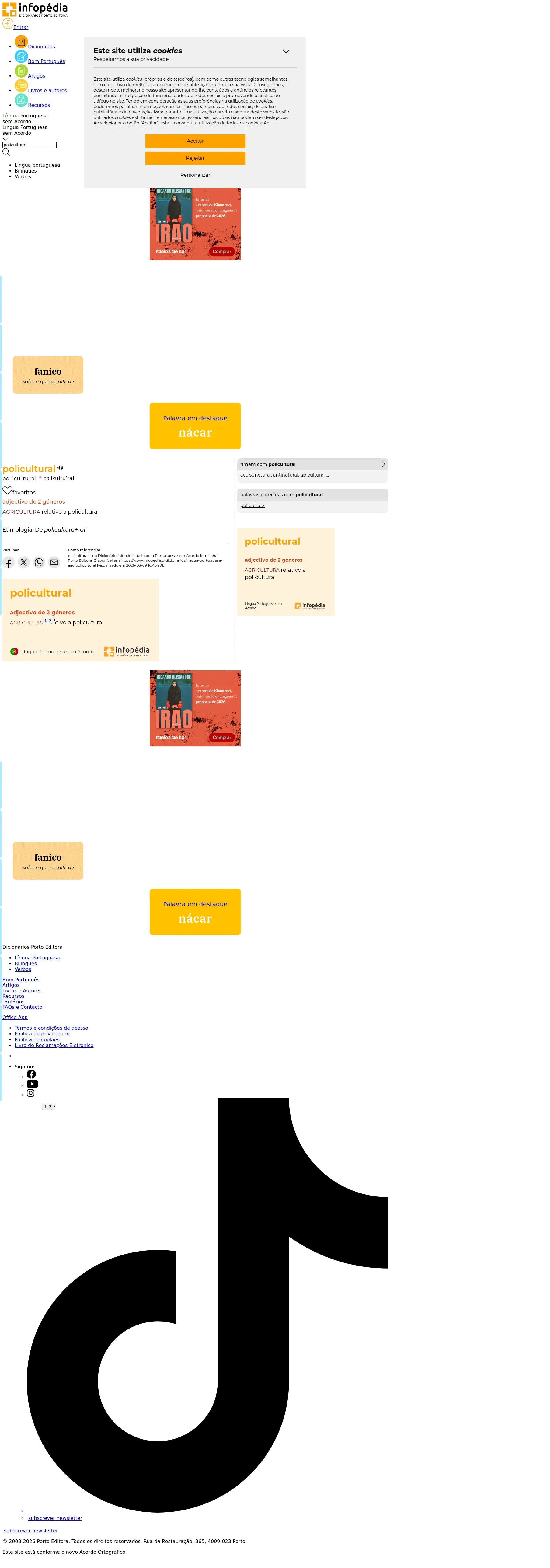The height and width of the screenshot is (1568, 550).
Task: Expand the dictionary selector chevron above the search field
Action: 5,139
